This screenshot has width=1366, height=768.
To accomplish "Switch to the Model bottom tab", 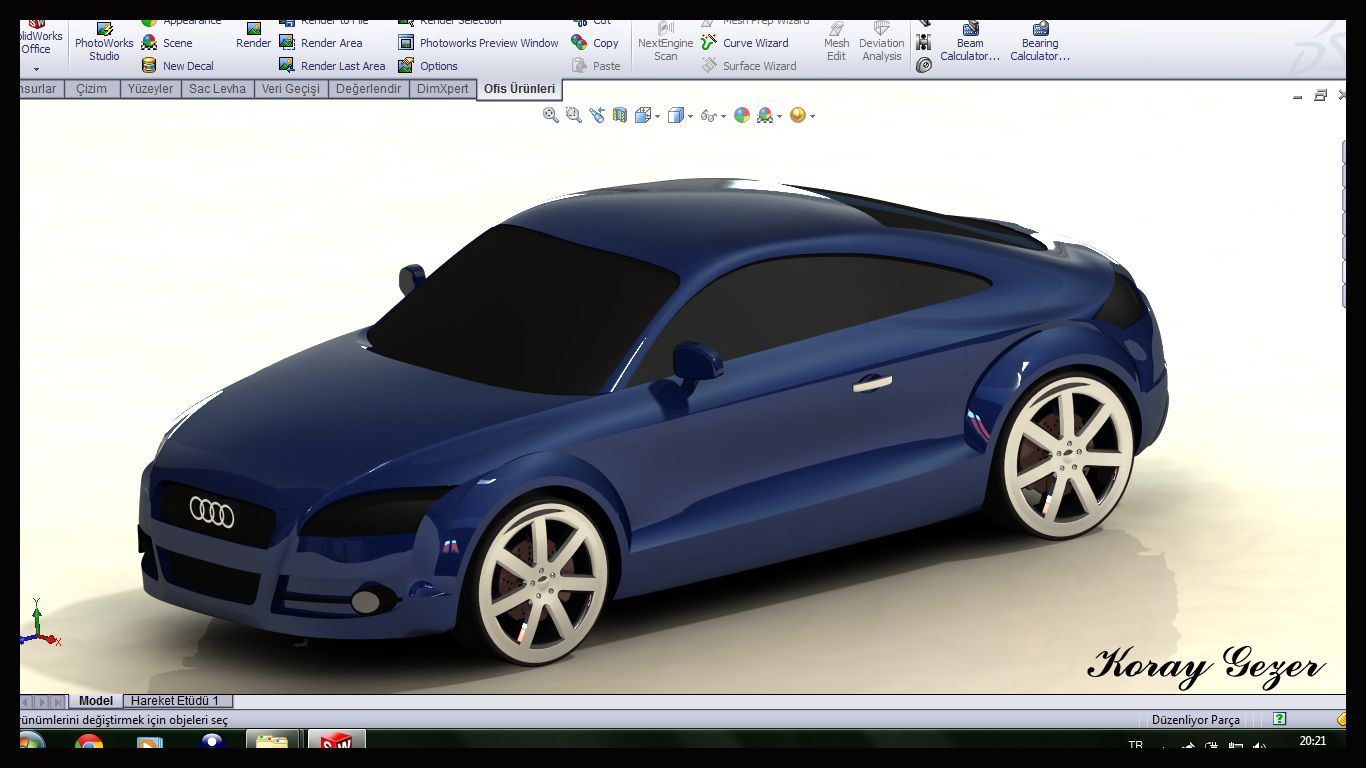I will 96,701.
